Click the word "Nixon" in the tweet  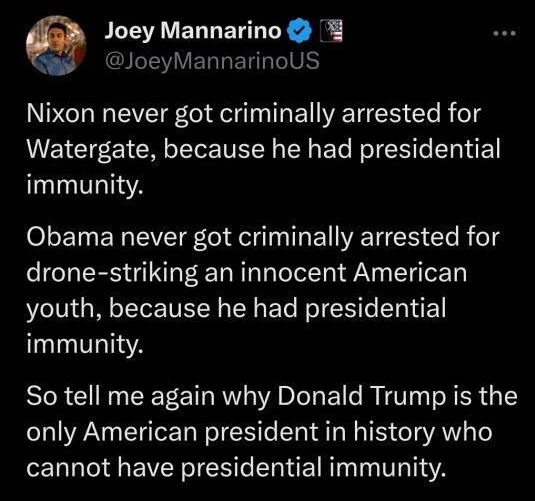pos(60,113)
